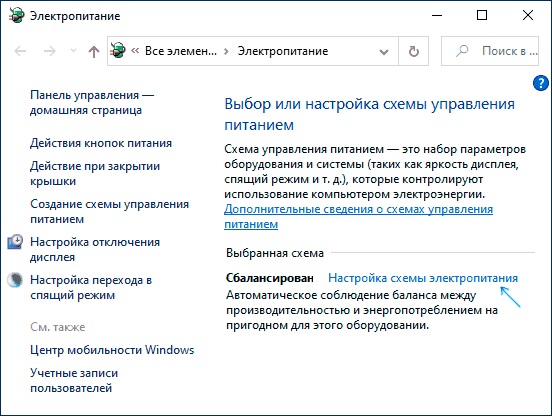Click the forward navigation arrow
This screenshot has height=416, width=552.
click(x=50, y=51)
